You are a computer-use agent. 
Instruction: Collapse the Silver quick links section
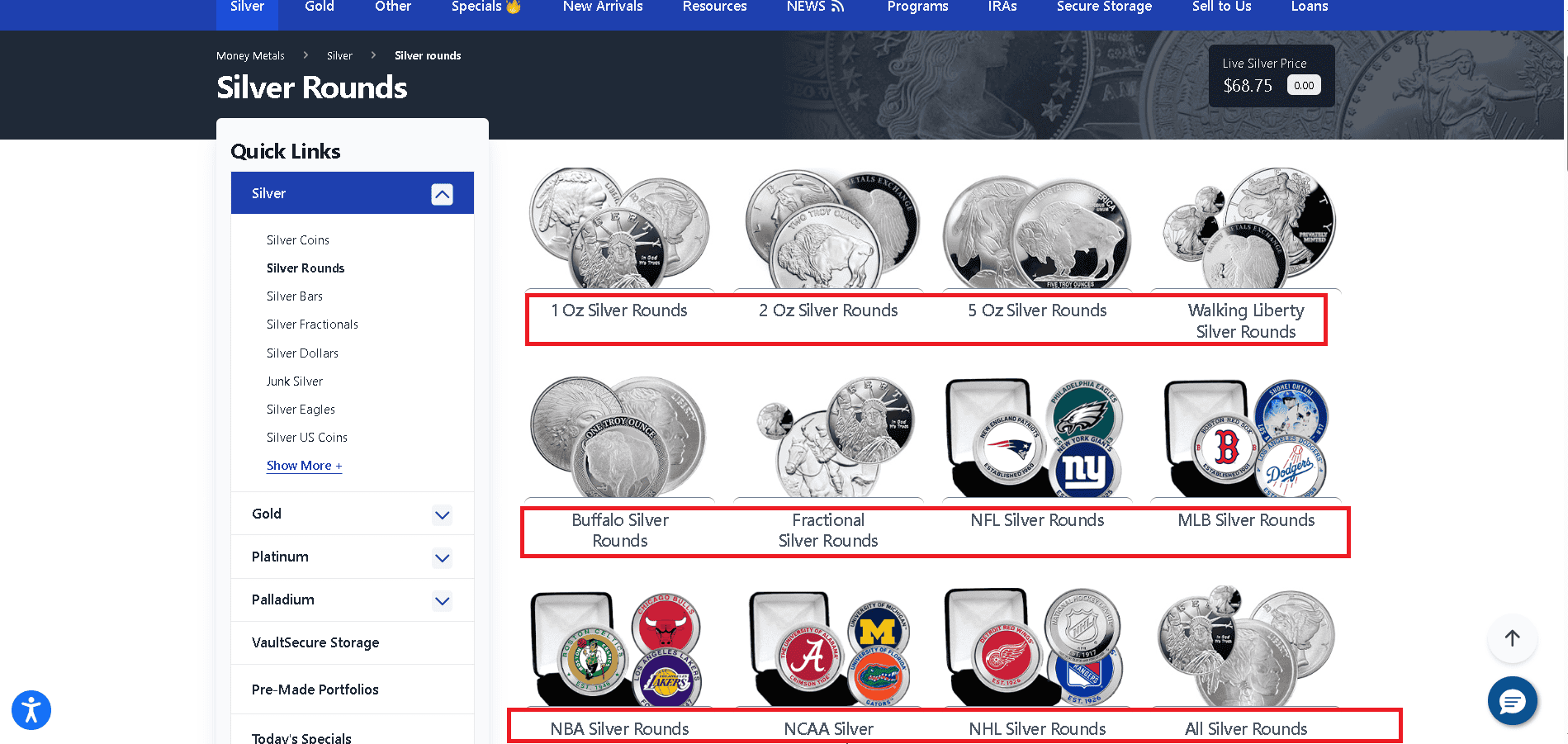(442, 194)
